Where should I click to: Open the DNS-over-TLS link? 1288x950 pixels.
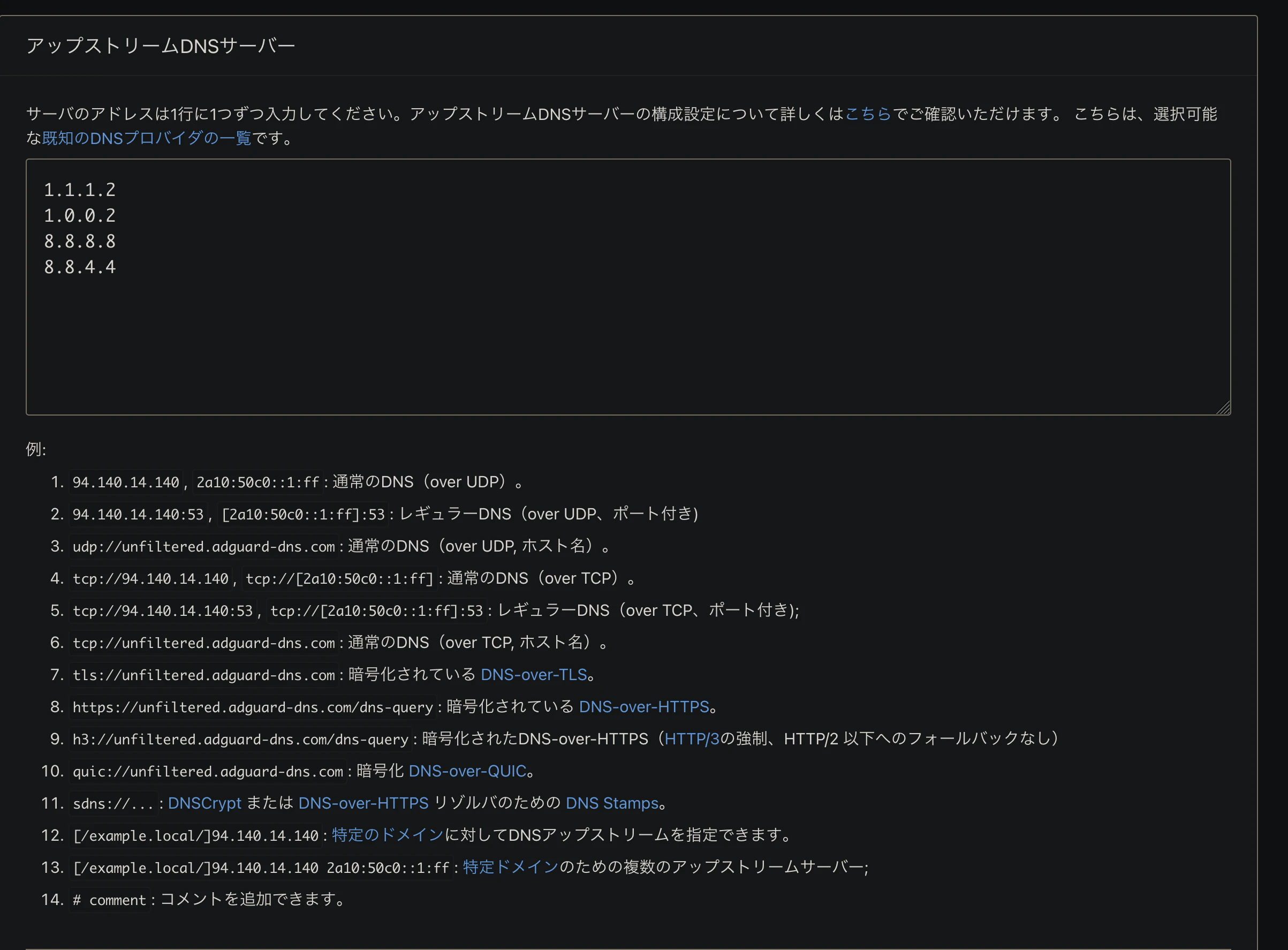click(533, 675)
